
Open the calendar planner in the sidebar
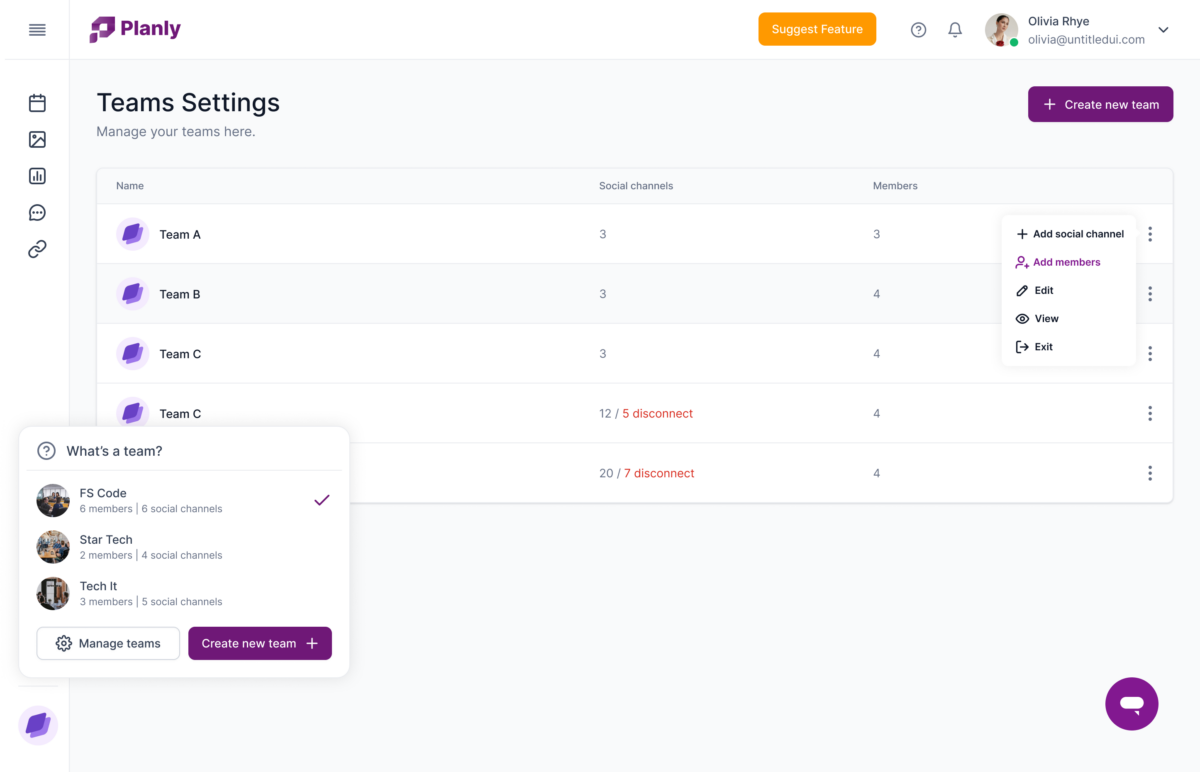coord(37,103)
